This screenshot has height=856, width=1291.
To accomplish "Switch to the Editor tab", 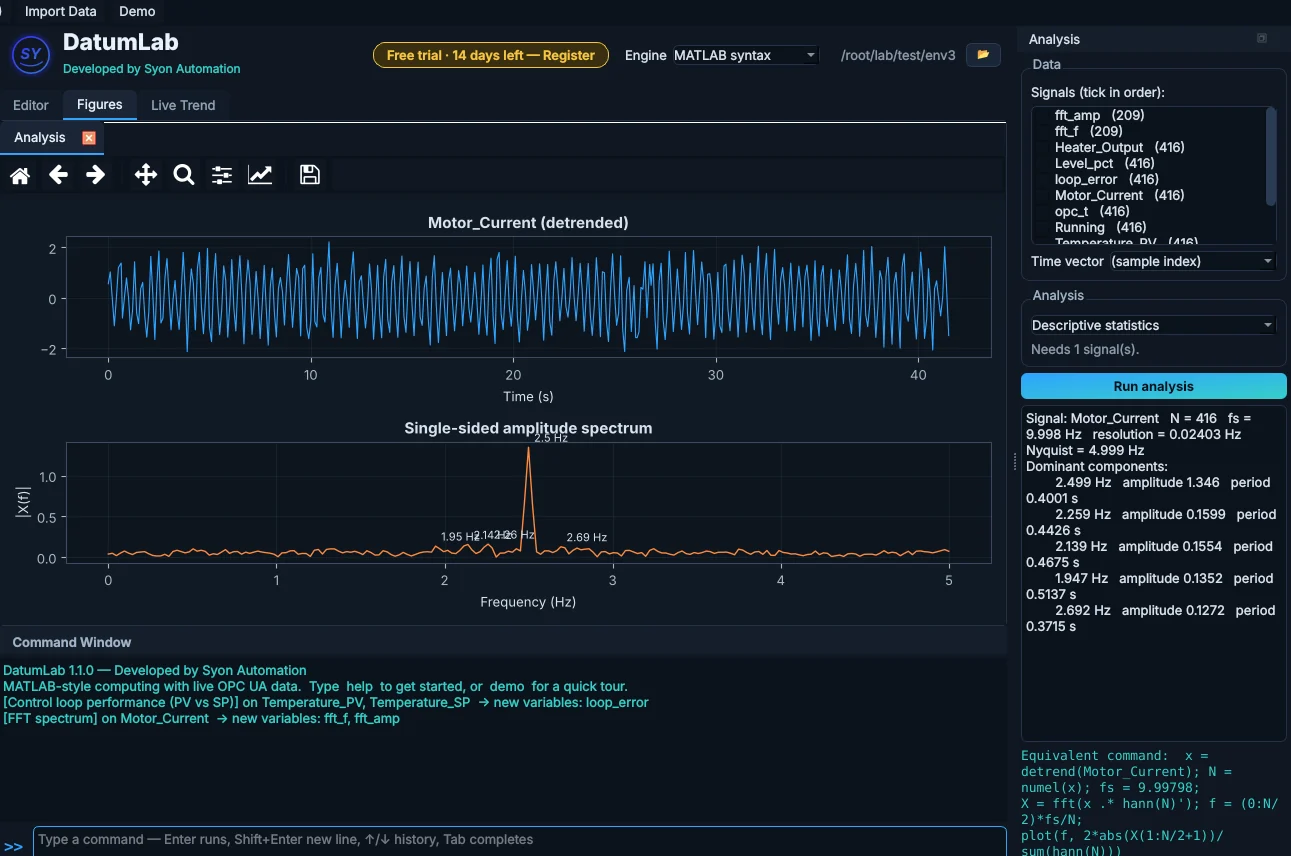I will (31, 105).
